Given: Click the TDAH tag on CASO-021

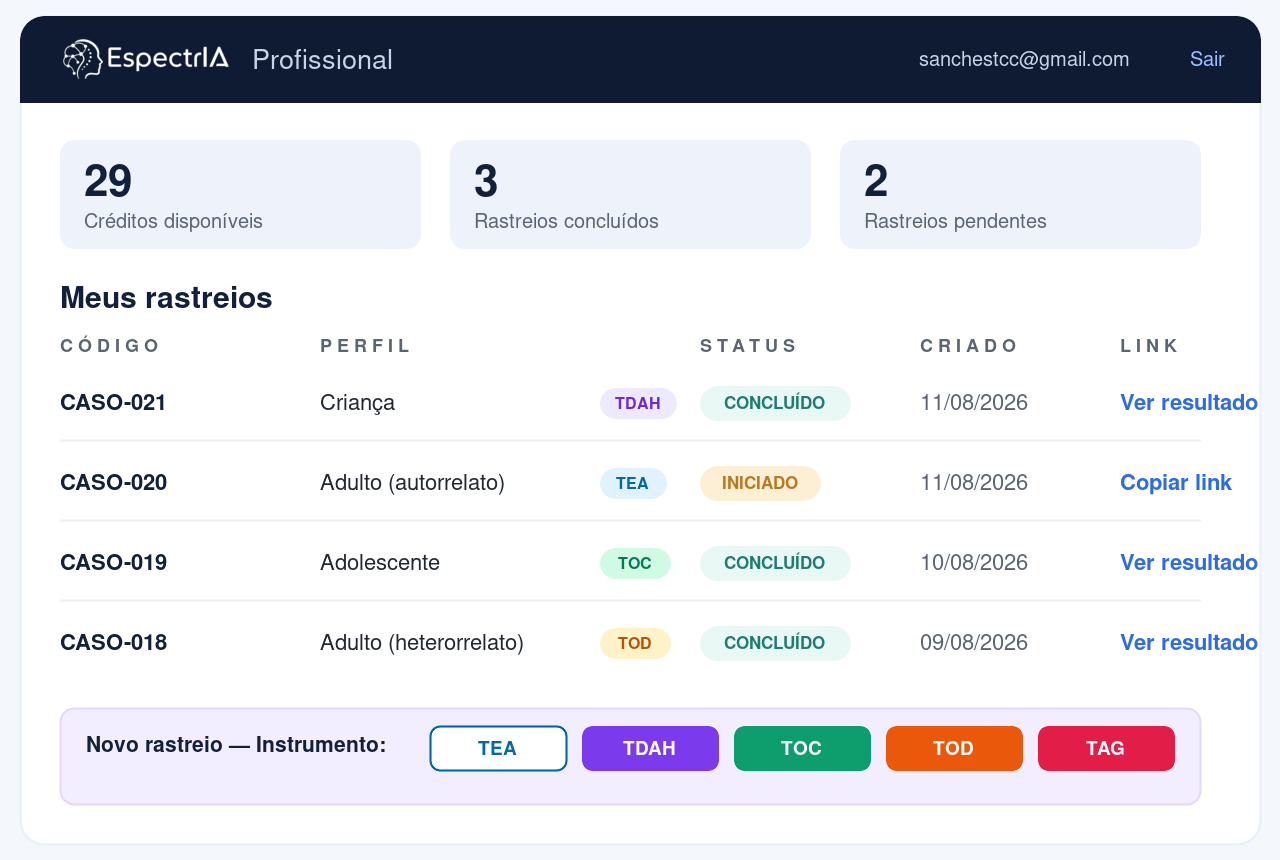Looking at the screenshot, I should coord(638,403).
